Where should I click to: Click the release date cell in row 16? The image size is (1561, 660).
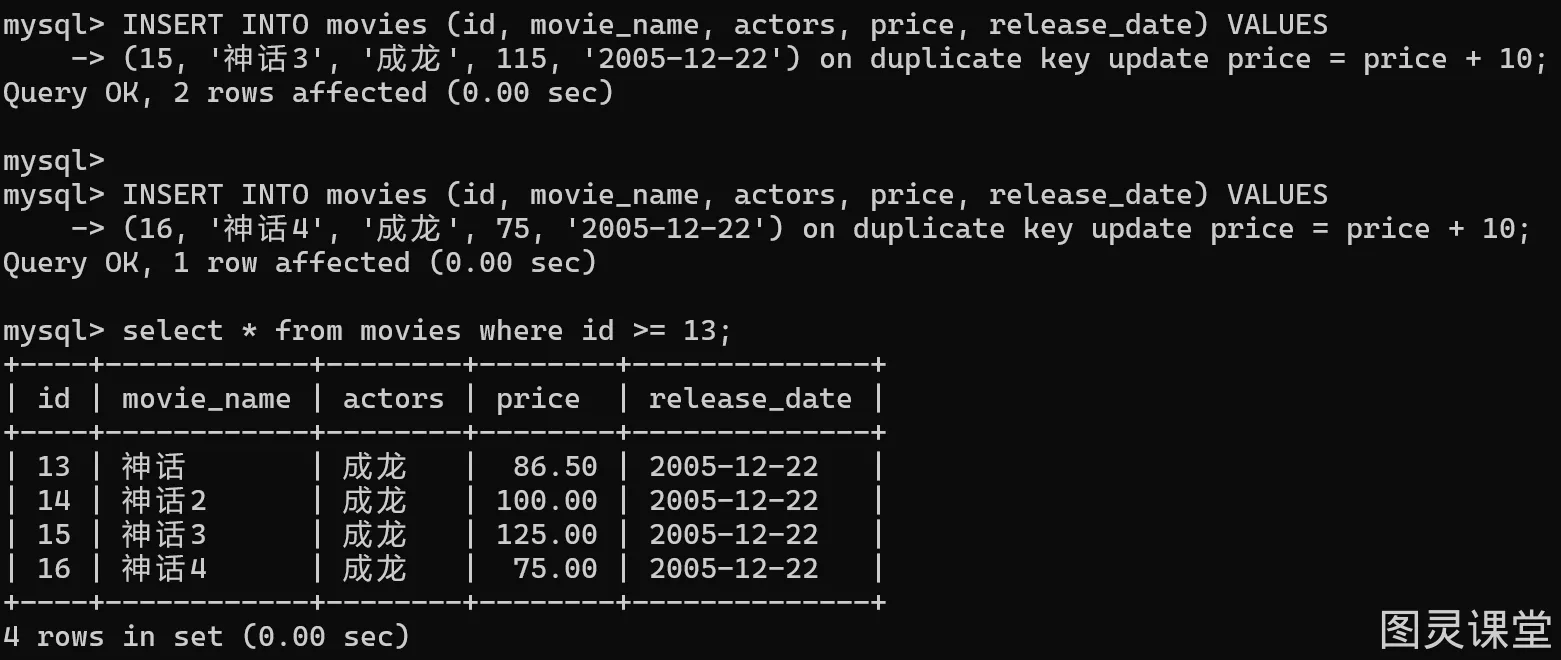733,569
